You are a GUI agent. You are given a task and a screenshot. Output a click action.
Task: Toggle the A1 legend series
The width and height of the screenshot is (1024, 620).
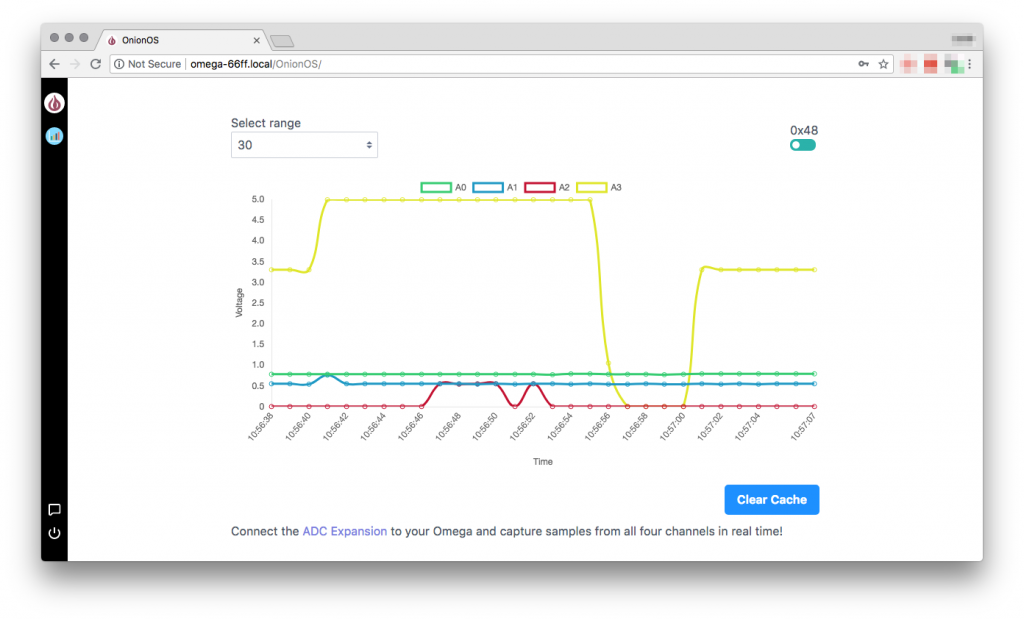click(x=495, y=188)
